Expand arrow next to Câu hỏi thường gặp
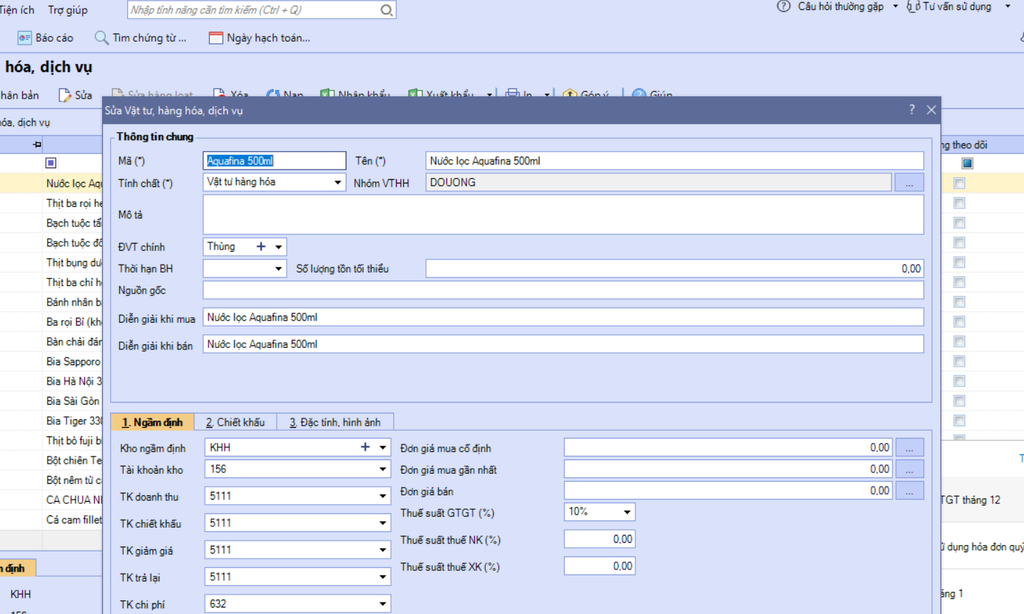1024x614 pixels. pyautogui.click(x=895, y=6)
